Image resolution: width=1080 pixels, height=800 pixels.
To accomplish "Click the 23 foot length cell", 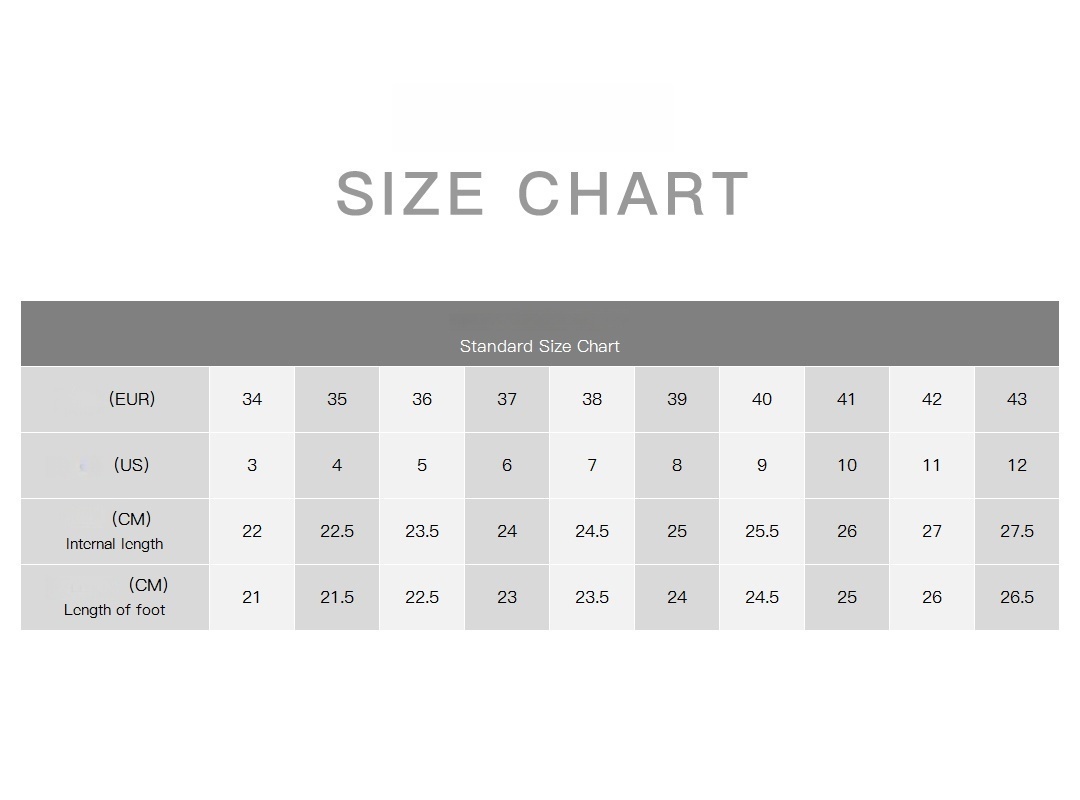I will pos(507,597).
